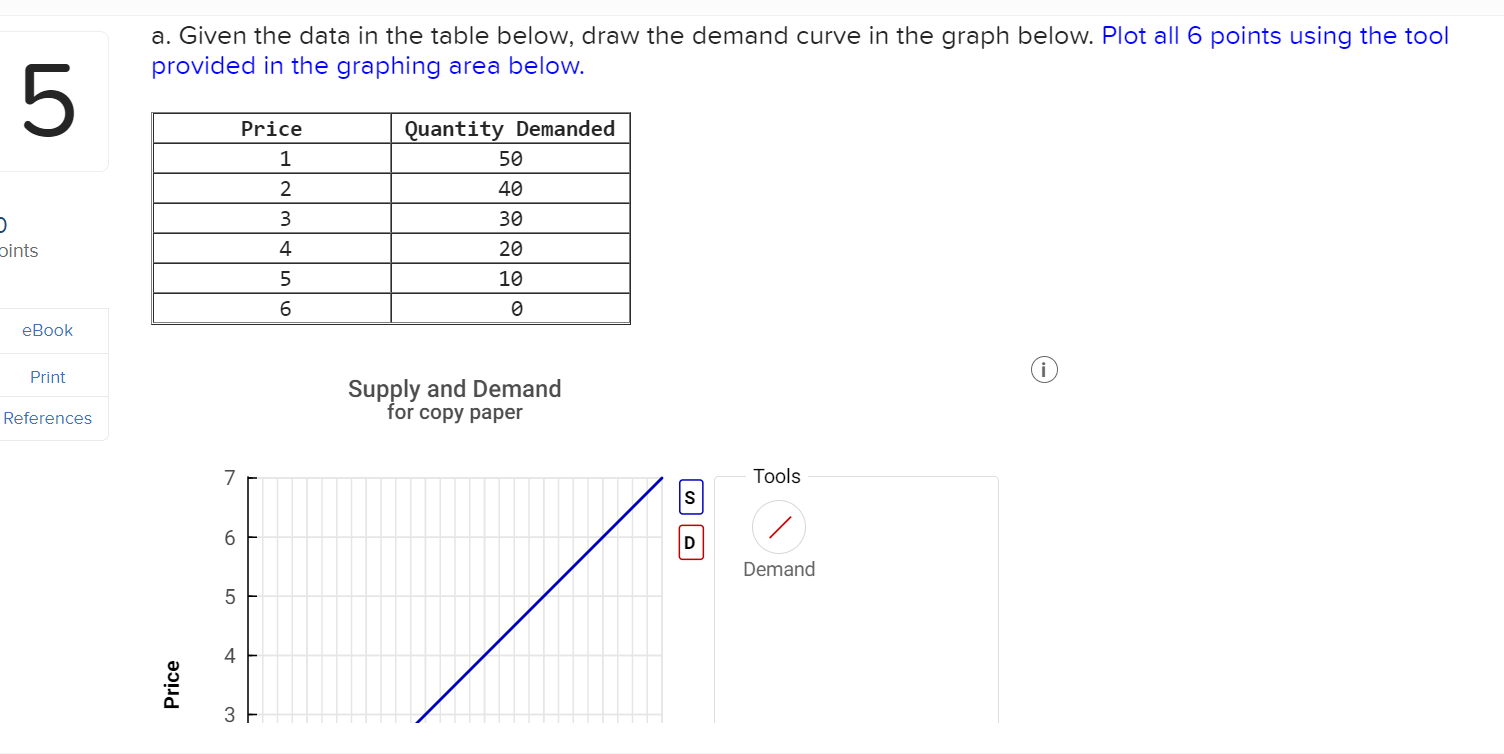Image resolution: width=1504 pixels, height=754 pixels.
Task: Open the eBook resource
Action: (x=47, y=329)
